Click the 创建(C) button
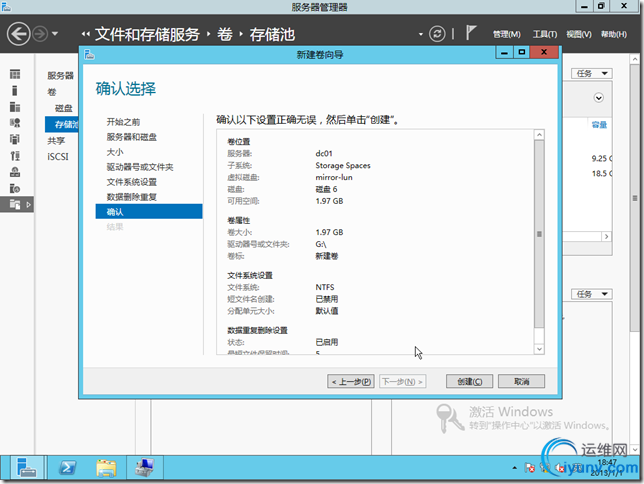Viewport: 644px width, 484px height. [469, 382]
